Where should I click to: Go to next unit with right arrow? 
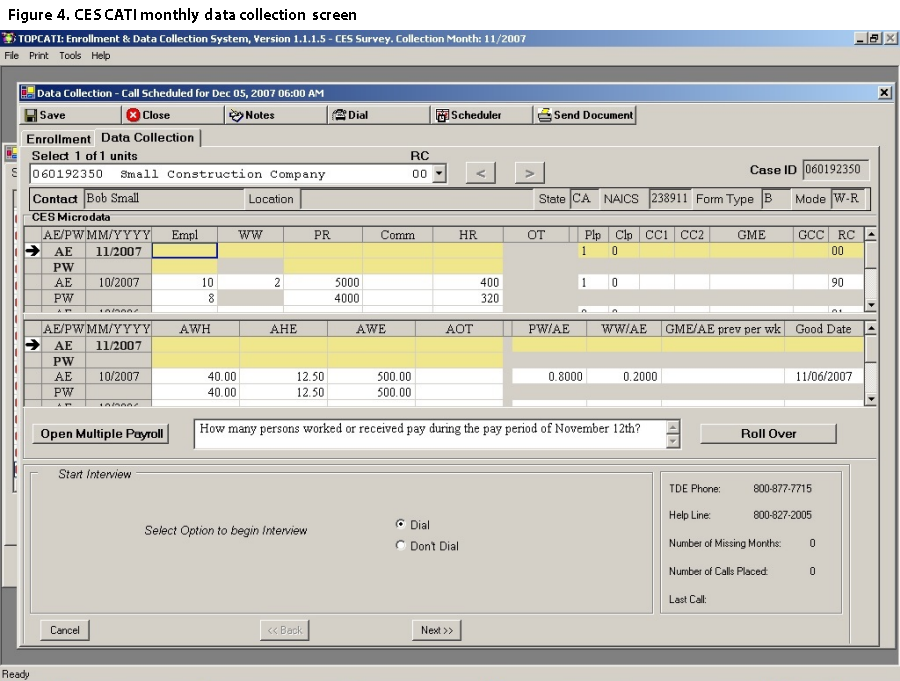529,173
